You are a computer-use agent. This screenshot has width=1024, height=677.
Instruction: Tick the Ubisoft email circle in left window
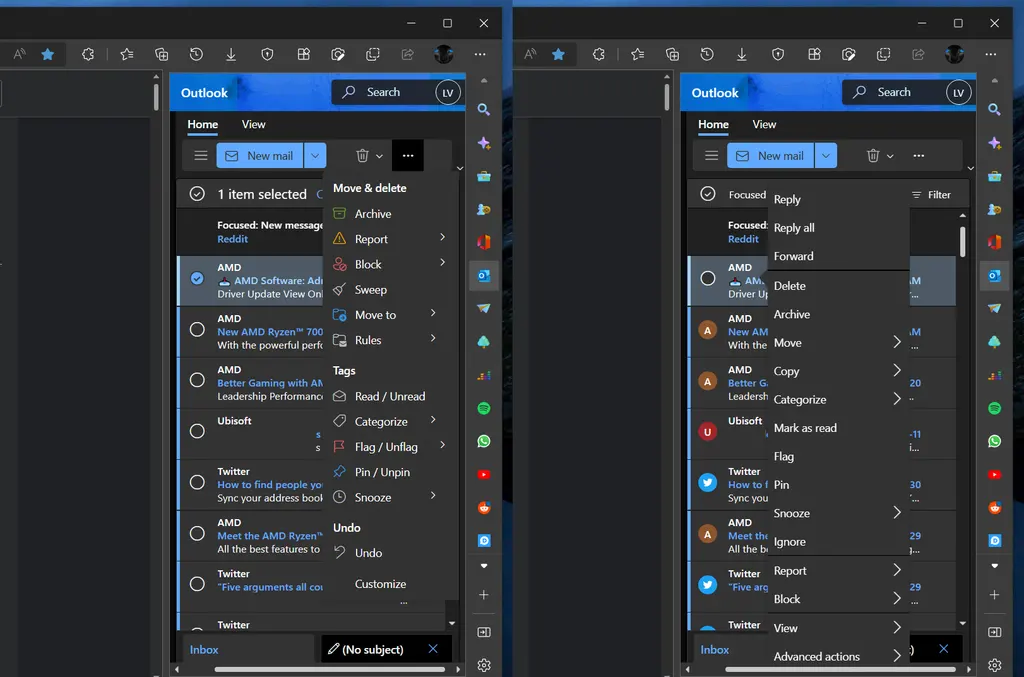tap(197, 431)
